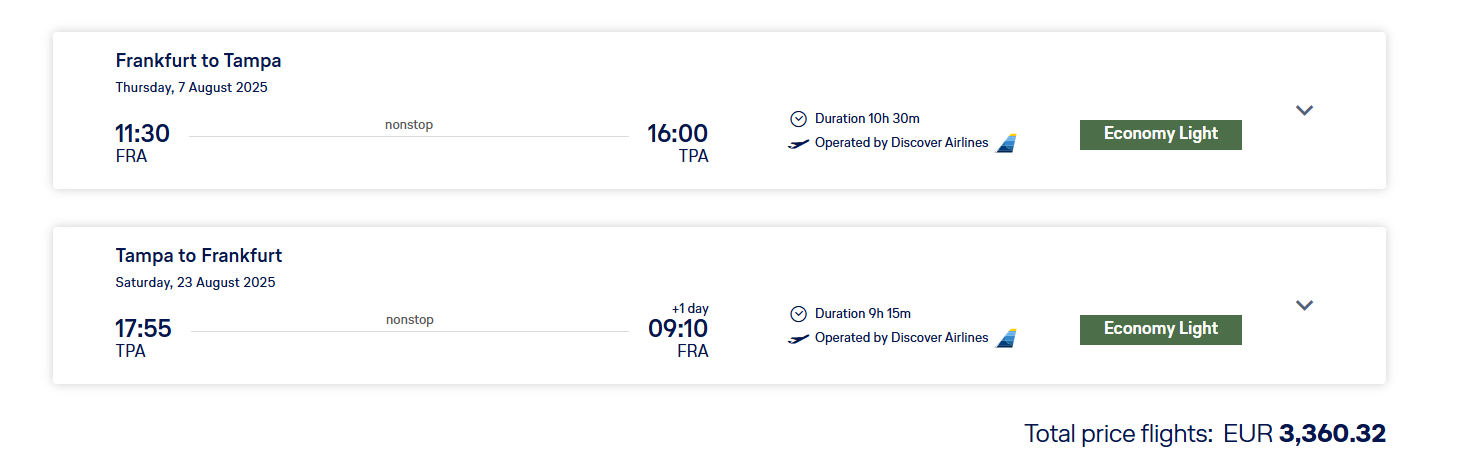Click the Discover Airlines tail logo on the return flight
This screenshot has height=472, width=1468.
pyautogui.click(x=1006, y=338)
